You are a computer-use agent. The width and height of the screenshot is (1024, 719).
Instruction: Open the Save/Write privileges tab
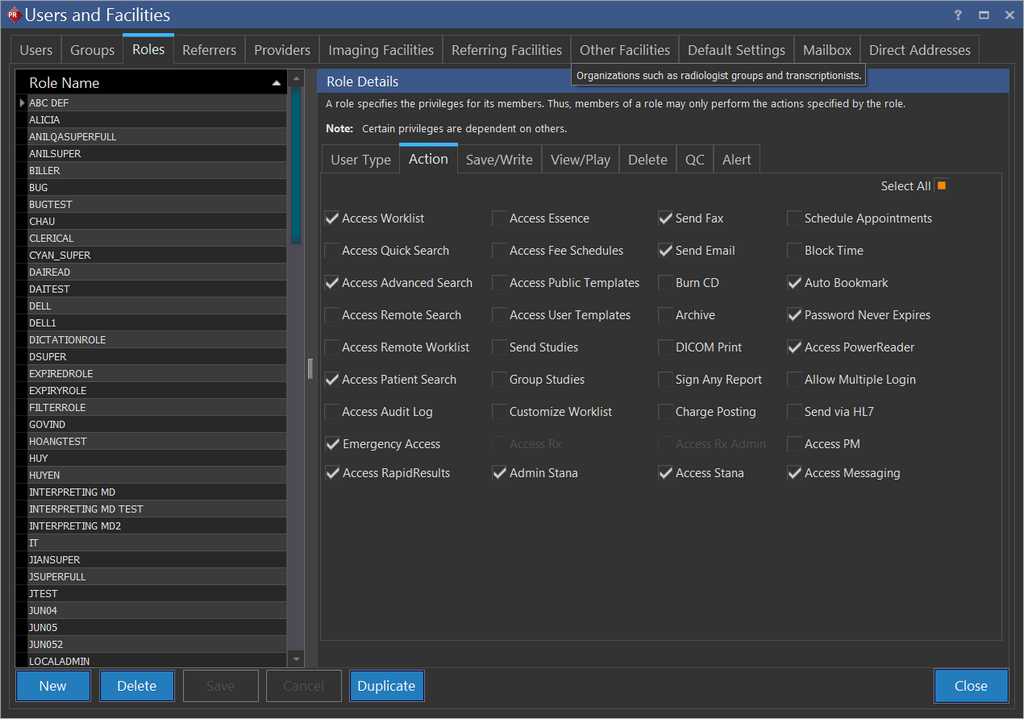(499, 160)
